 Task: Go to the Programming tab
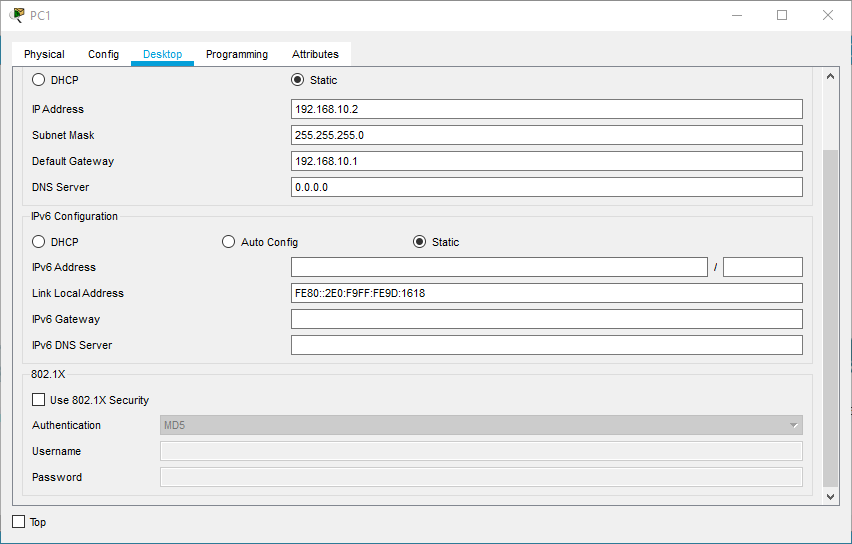(237, 54)
